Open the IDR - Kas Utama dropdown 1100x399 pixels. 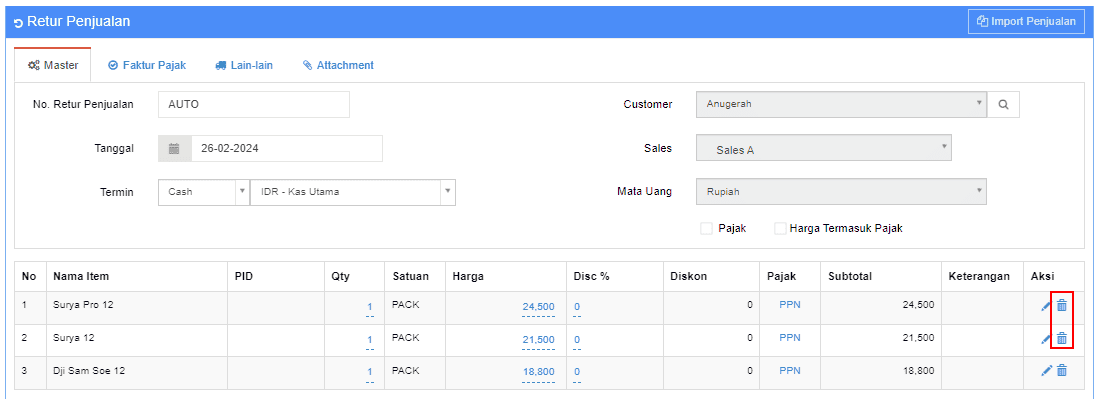pyautogui.click(x=353, y=191)
